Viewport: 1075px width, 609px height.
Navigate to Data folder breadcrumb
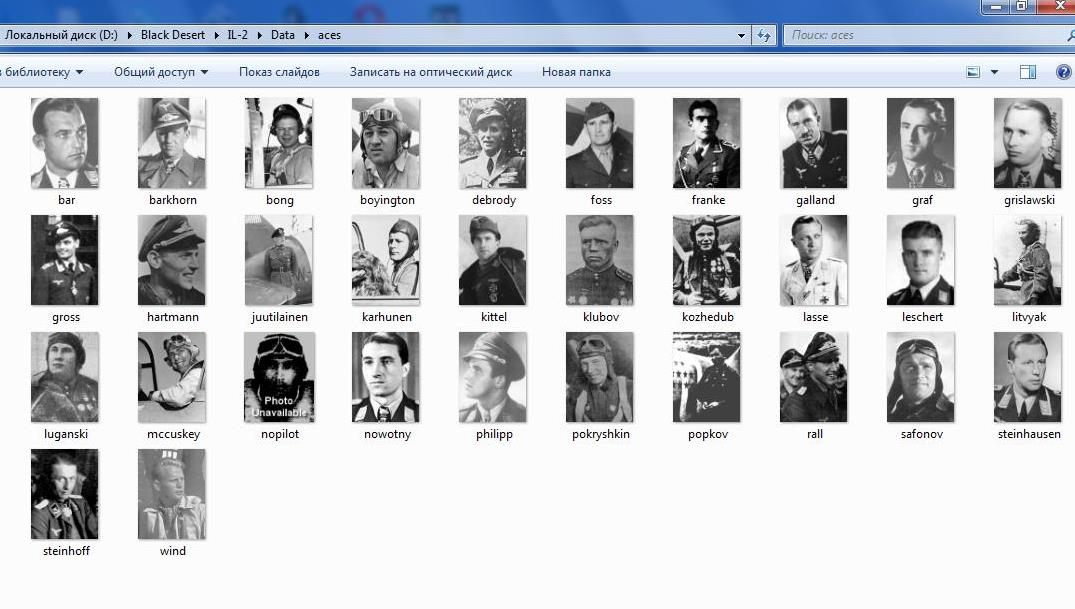click(x=282, y=35)
